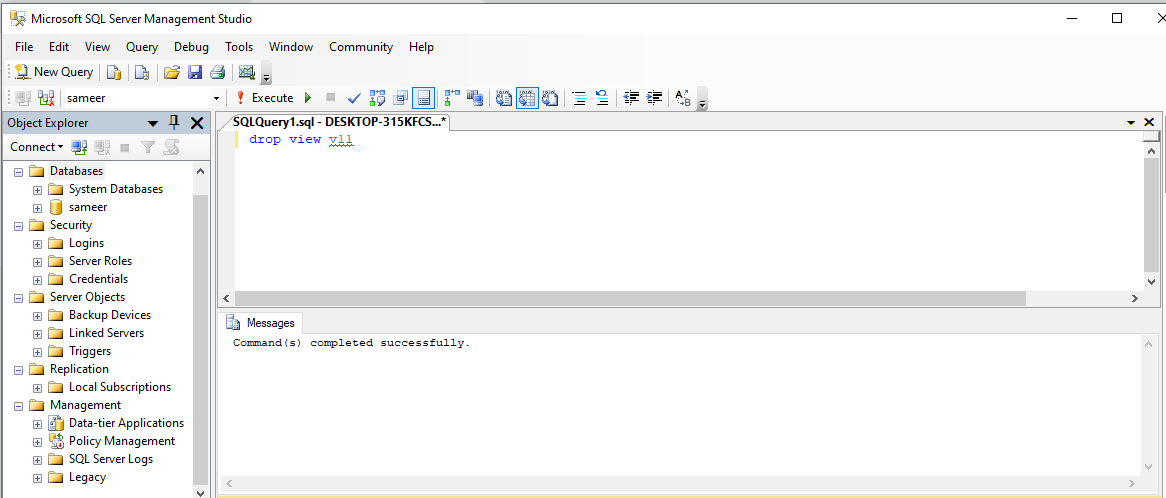Click the green Debug play arrow

coord(308,97)
